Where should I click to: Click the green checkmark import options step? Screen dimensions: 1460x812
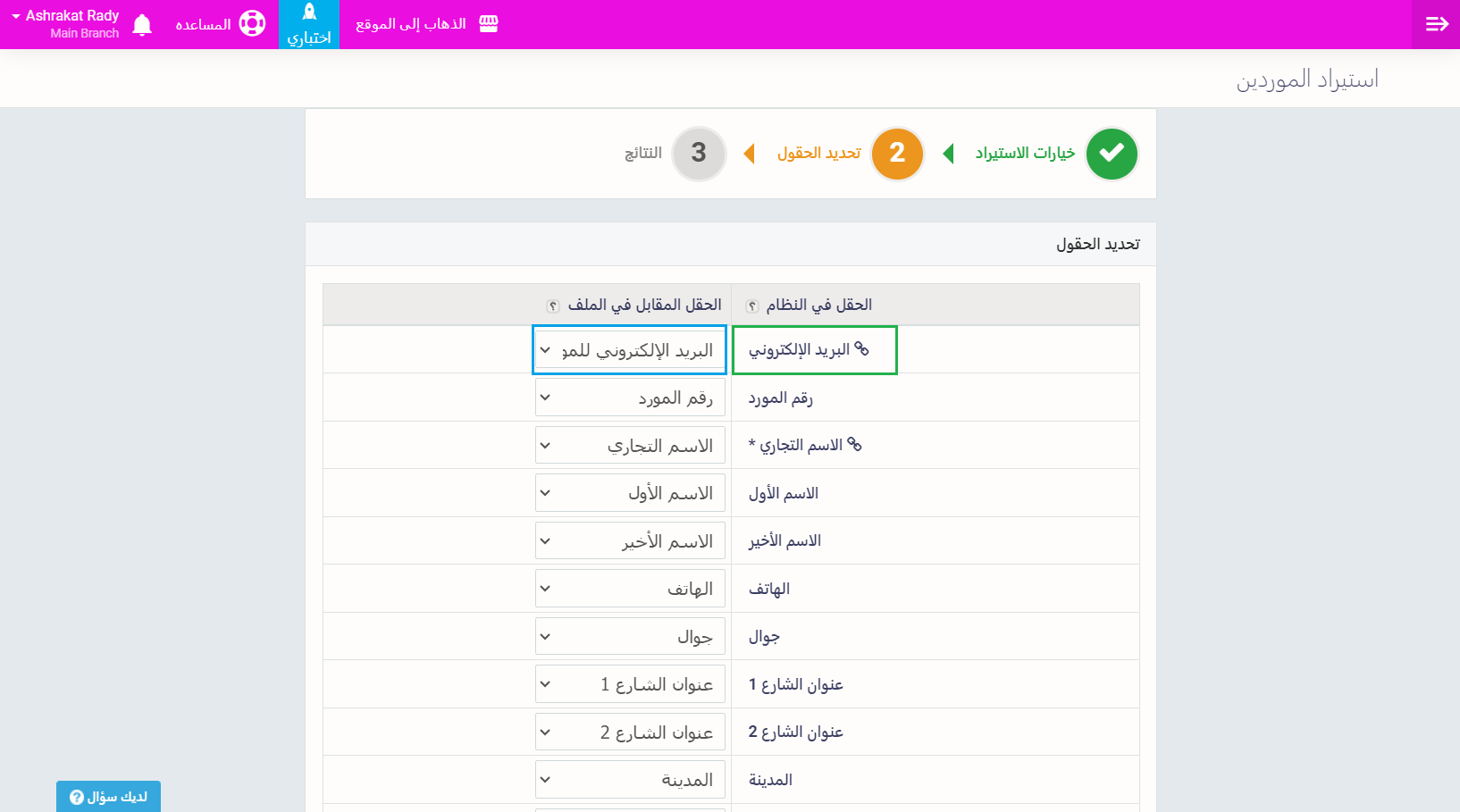[x=1111, y=154]
